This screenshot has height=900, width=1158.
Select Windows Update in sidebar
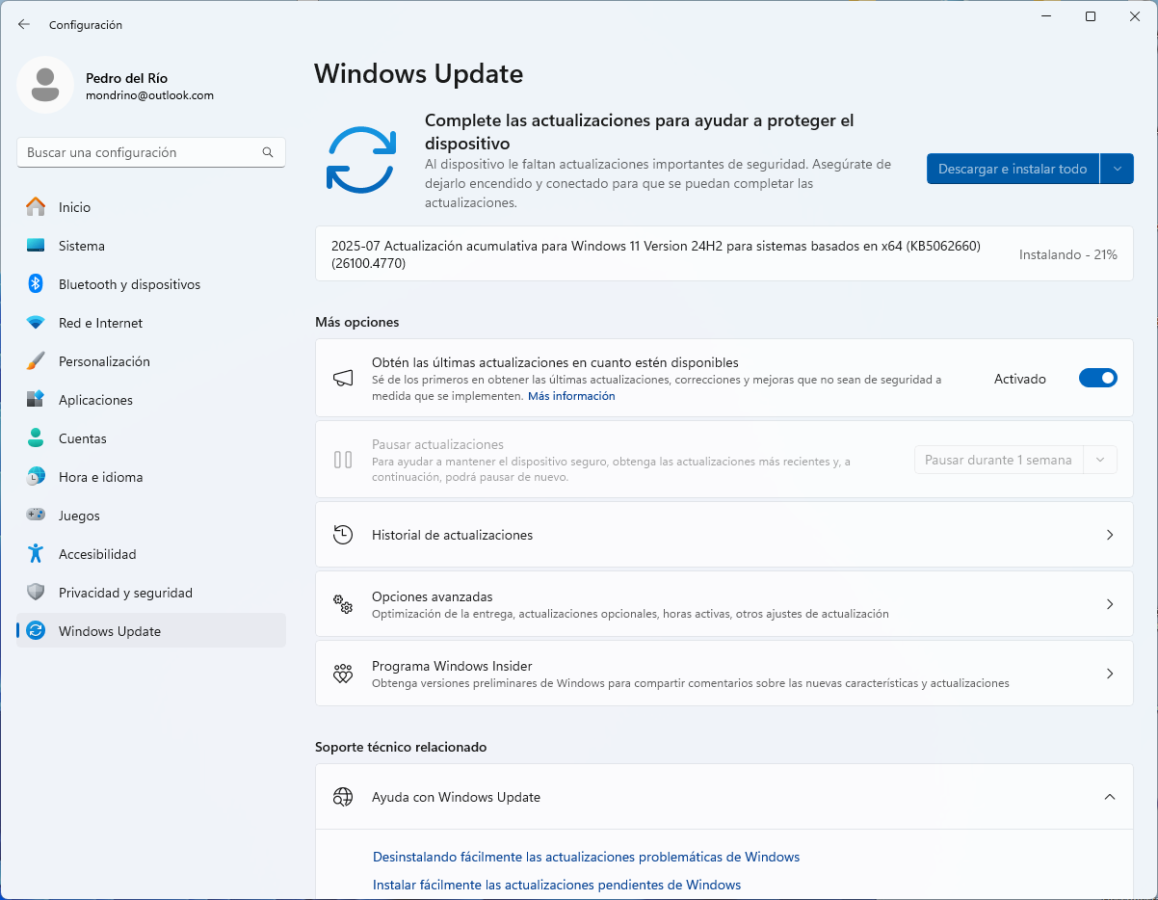coord(151,631)
